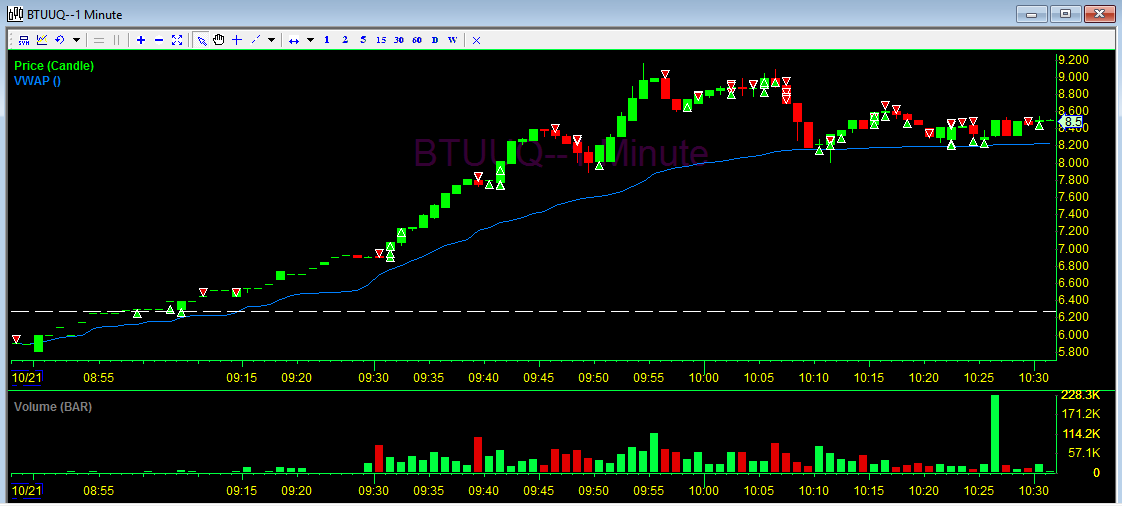Zoom out with the minus icon
The image size is (1122, 506).
tap(159, 40)
